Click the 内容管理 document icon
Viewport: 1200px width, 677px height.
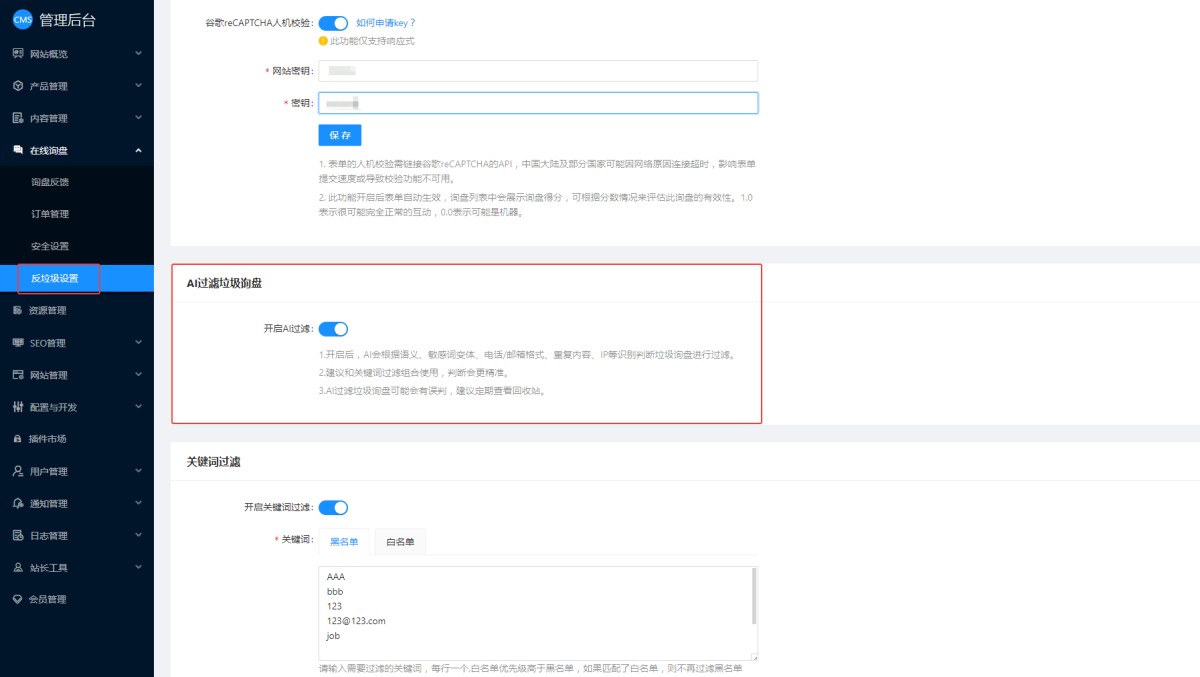pyautogui.click(x=18, y=118)
